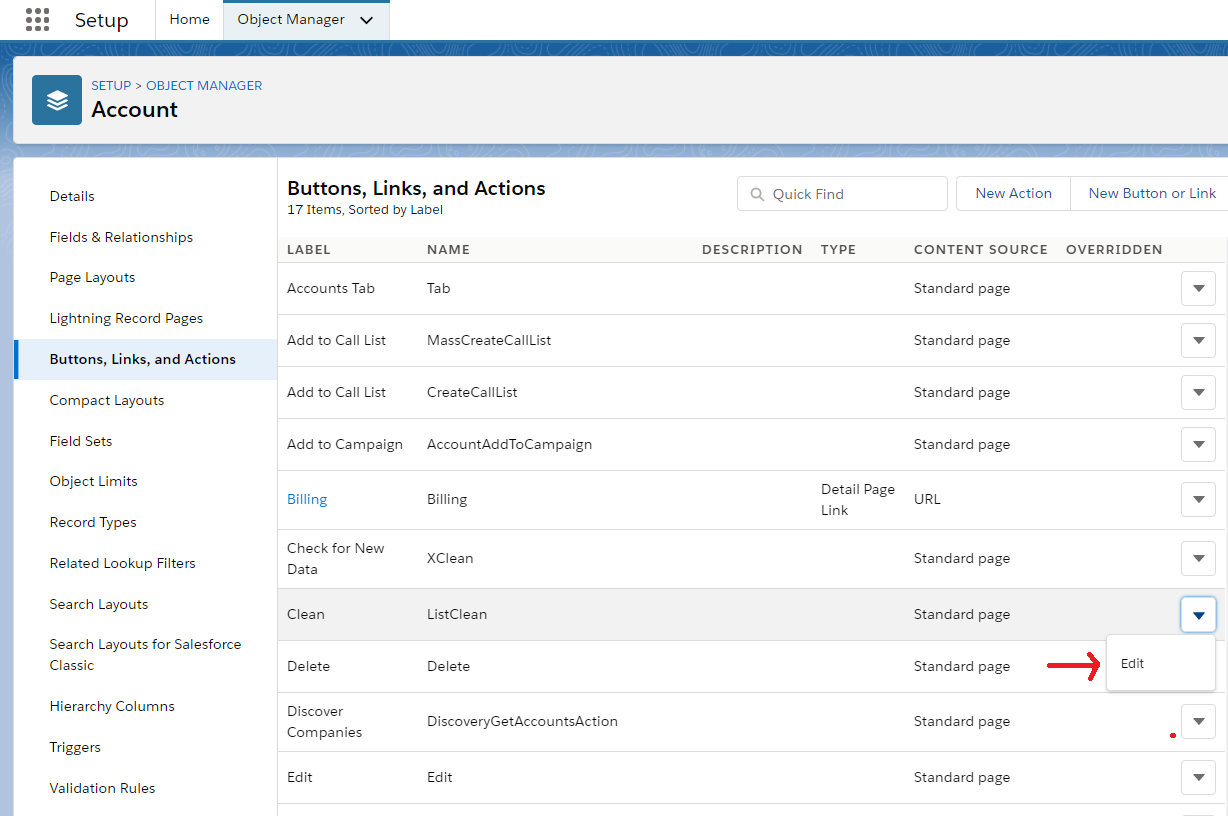The image size is (1228, 816).
Task: Click the New Action button
Action: point(1013,193)
